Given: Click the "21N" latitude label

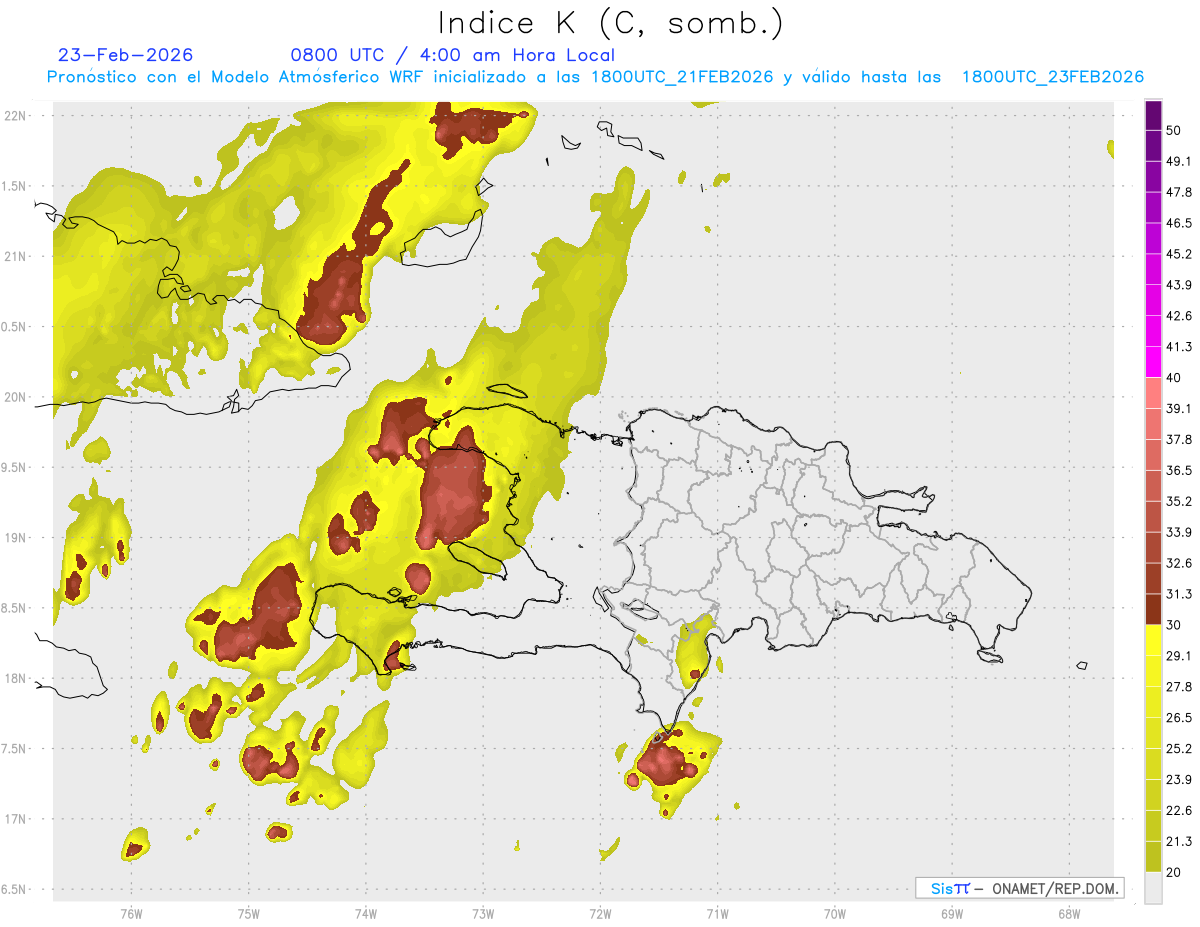Looking at the screenshot, I should coord(17,256).
